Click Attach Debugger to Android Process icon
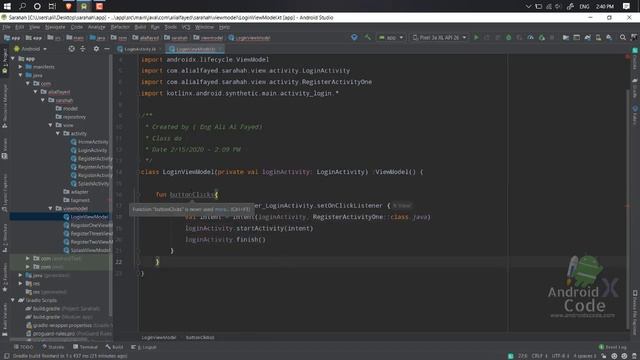This screenshot has height=360, width=640. (542, 38)
